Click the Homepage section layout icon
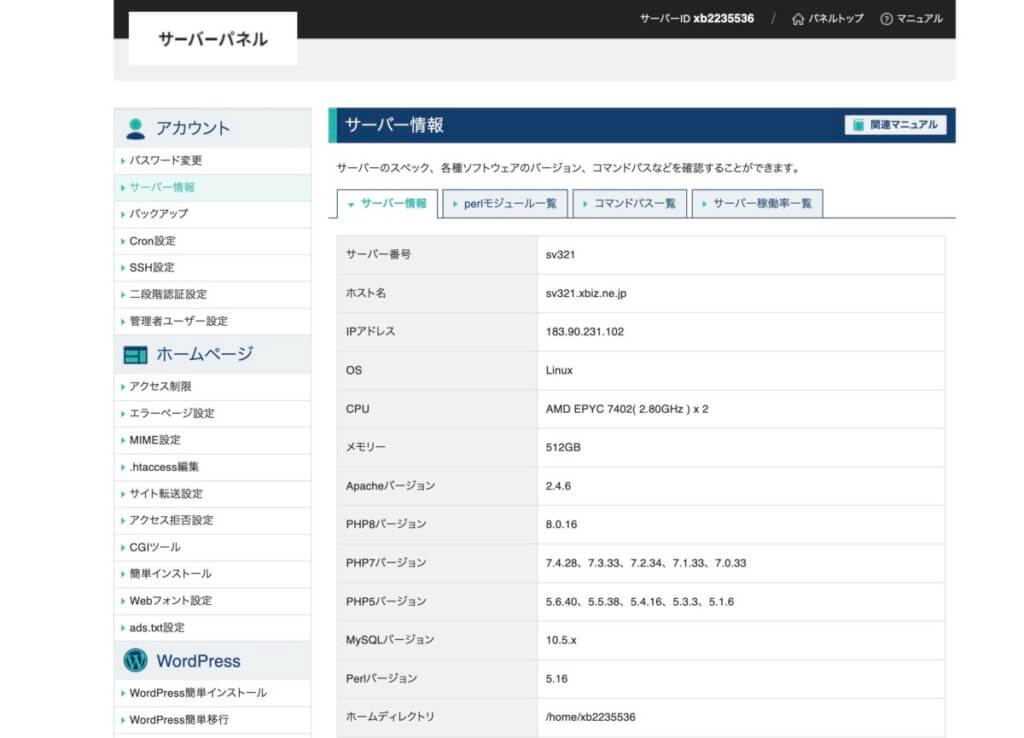1024x738 pixels. pos(135,355)
